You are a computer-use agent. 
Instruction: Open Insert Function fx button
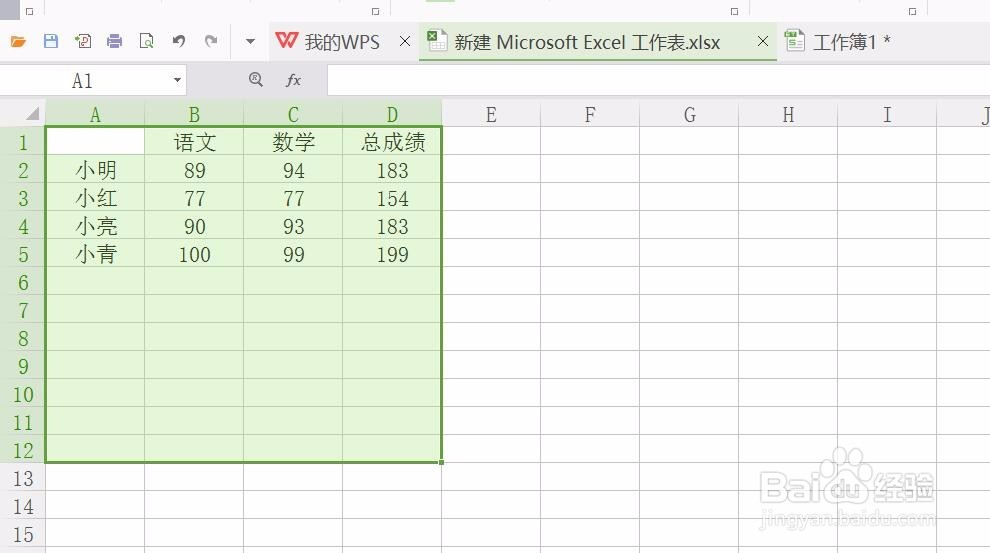[x=294, y=80]
